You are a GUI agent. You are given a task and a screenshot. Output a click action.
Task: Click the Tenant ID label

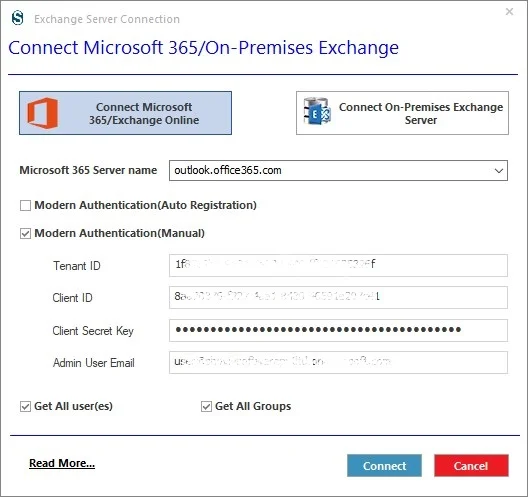click(77, 266)
